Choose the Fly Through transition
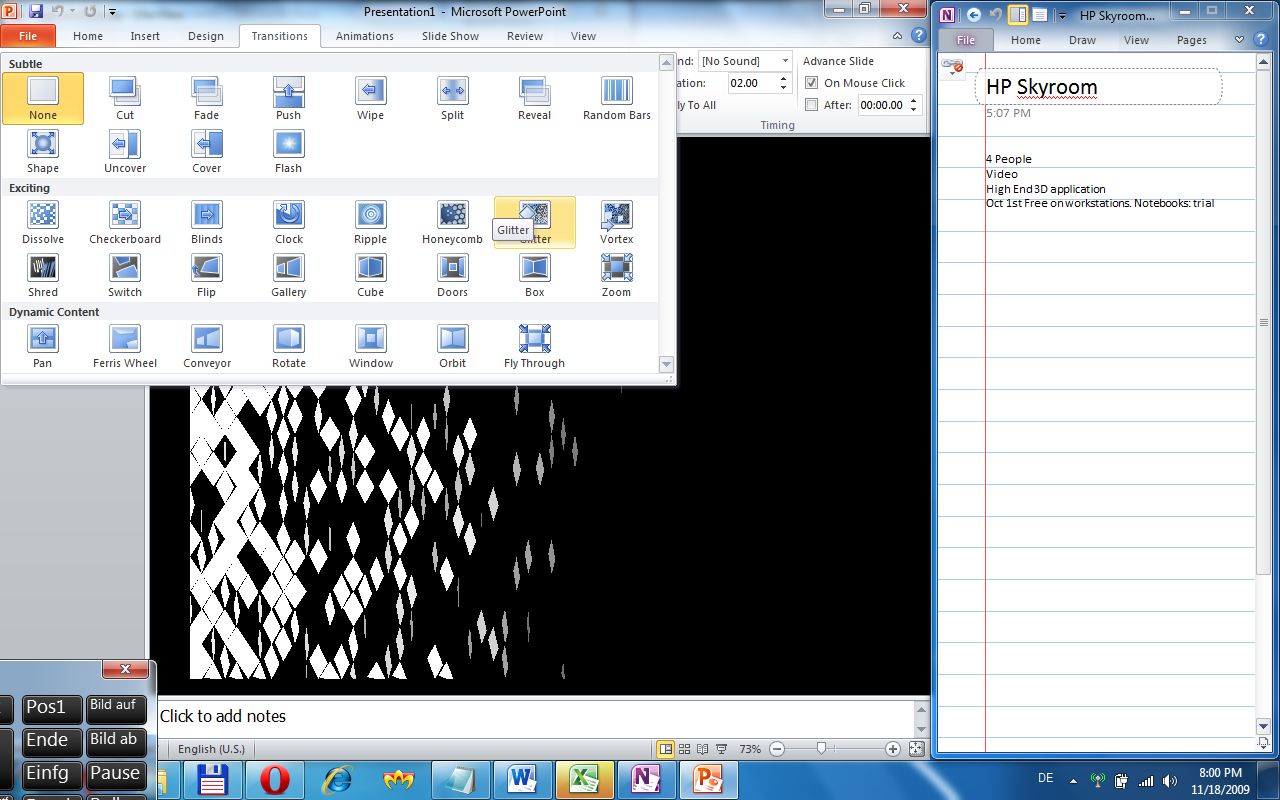 (x=534, y=340)
